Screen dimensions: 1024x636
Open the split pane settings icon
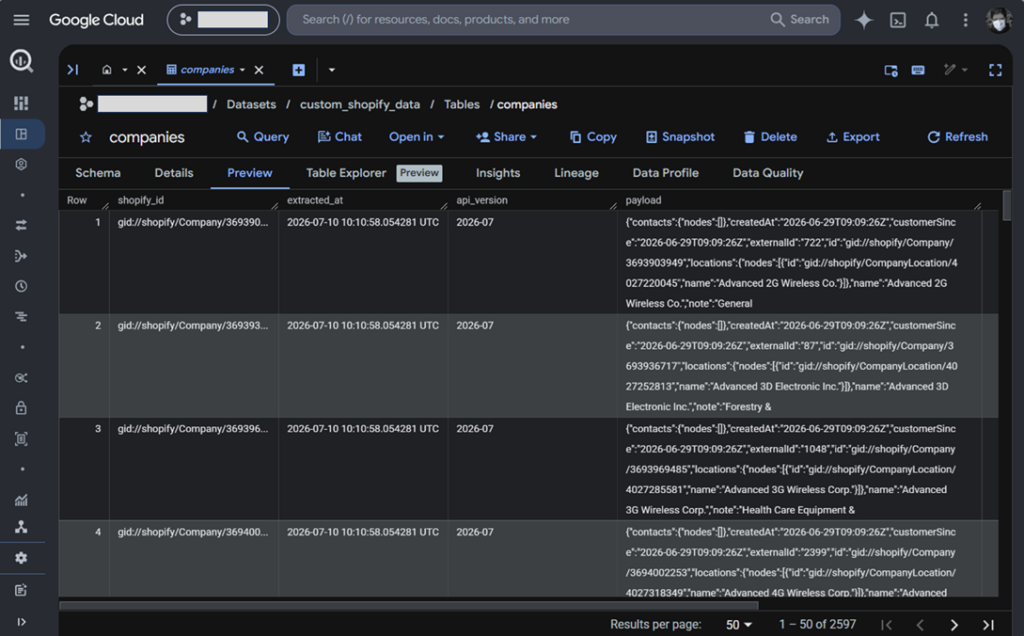coord(891,70)
